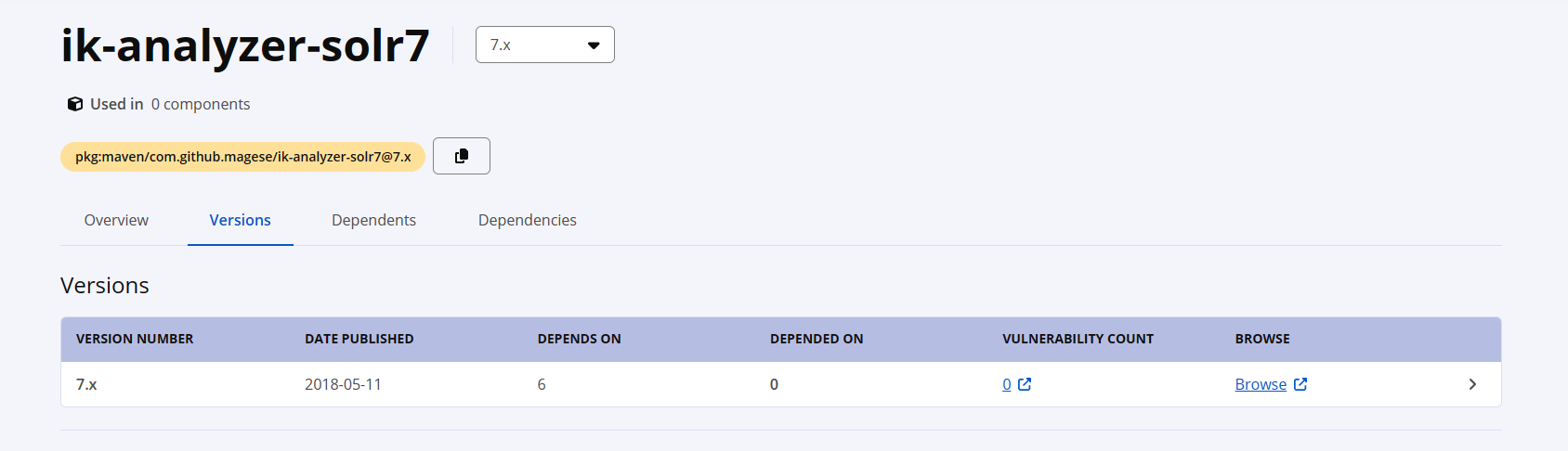Switch to the Dependents tab
Image resolution: width=1568 pixels, height=451 pixels.
tap(373, 220)
